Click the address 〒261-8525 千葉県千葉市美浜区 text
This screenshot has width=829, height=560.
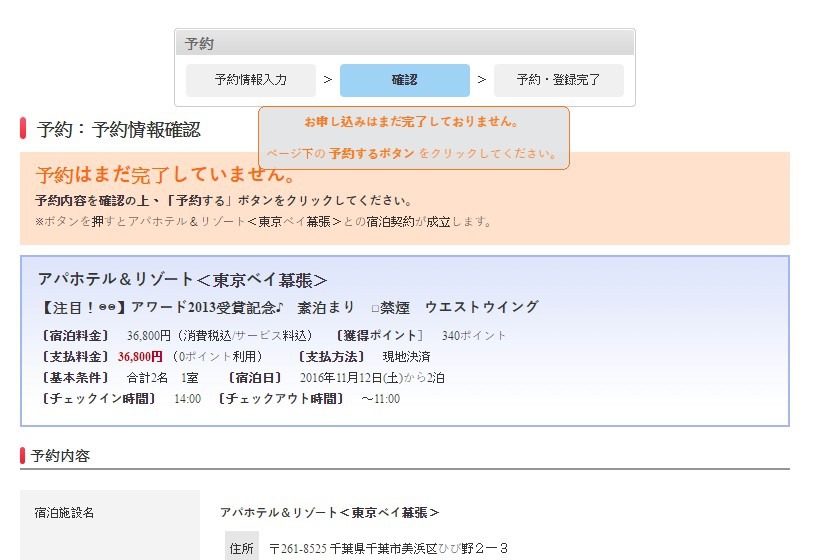(389, 548)
